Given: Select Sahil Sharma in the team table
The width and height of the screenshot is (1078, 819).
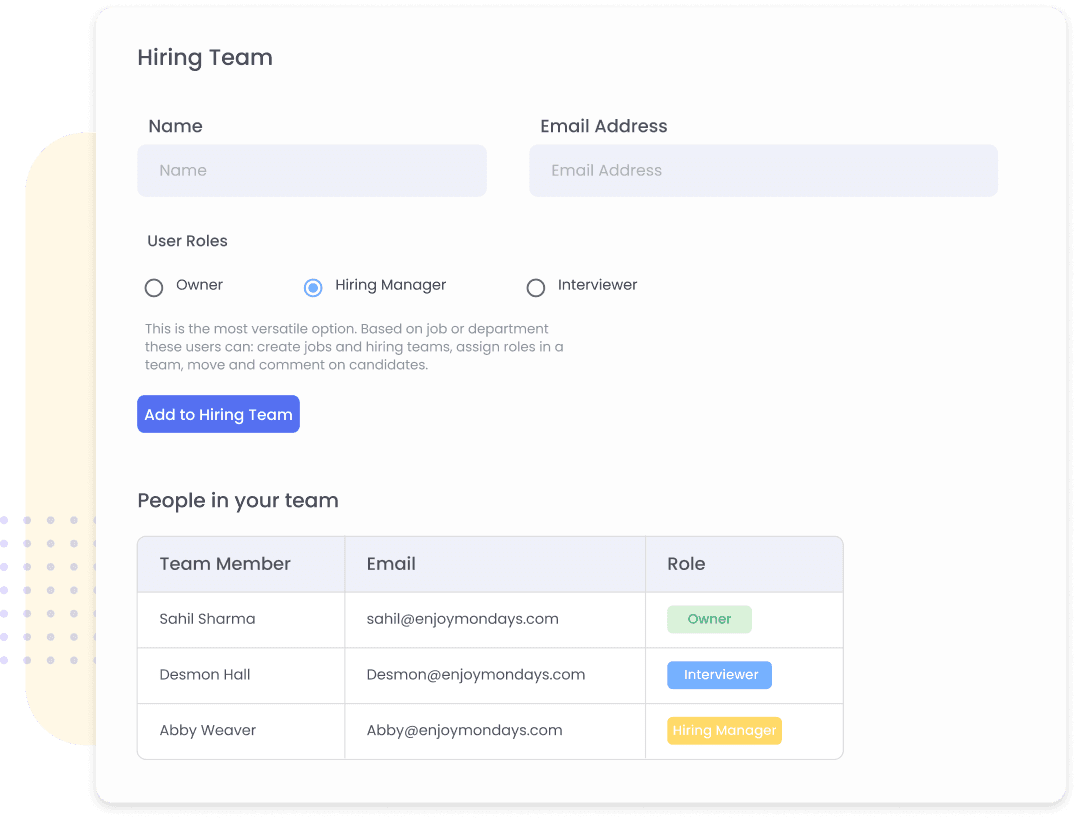Looking at the screenshot, I should point(207,619).
